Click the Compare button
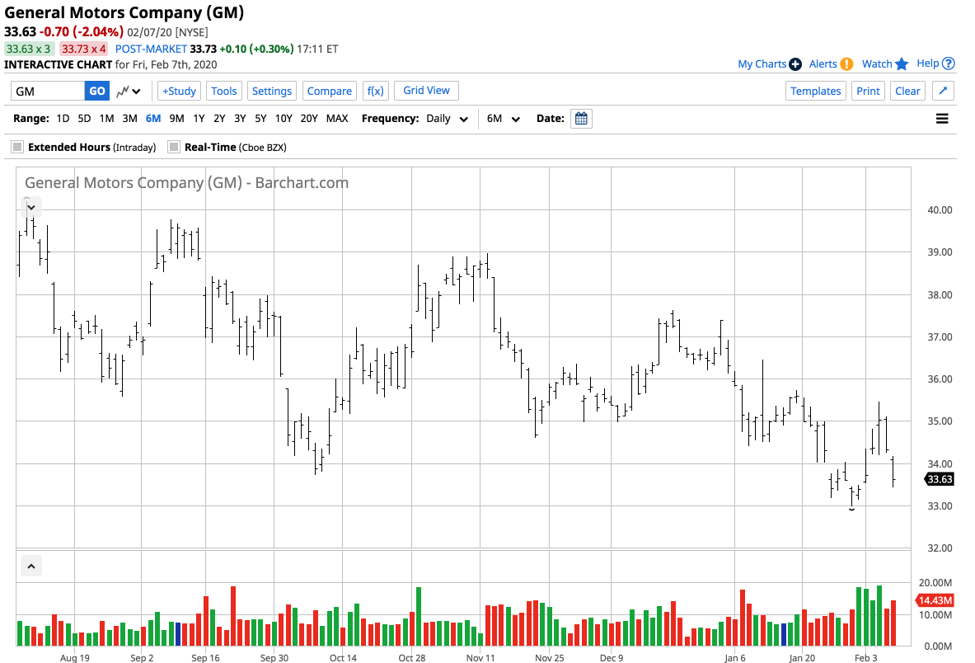 coord(330,91)
